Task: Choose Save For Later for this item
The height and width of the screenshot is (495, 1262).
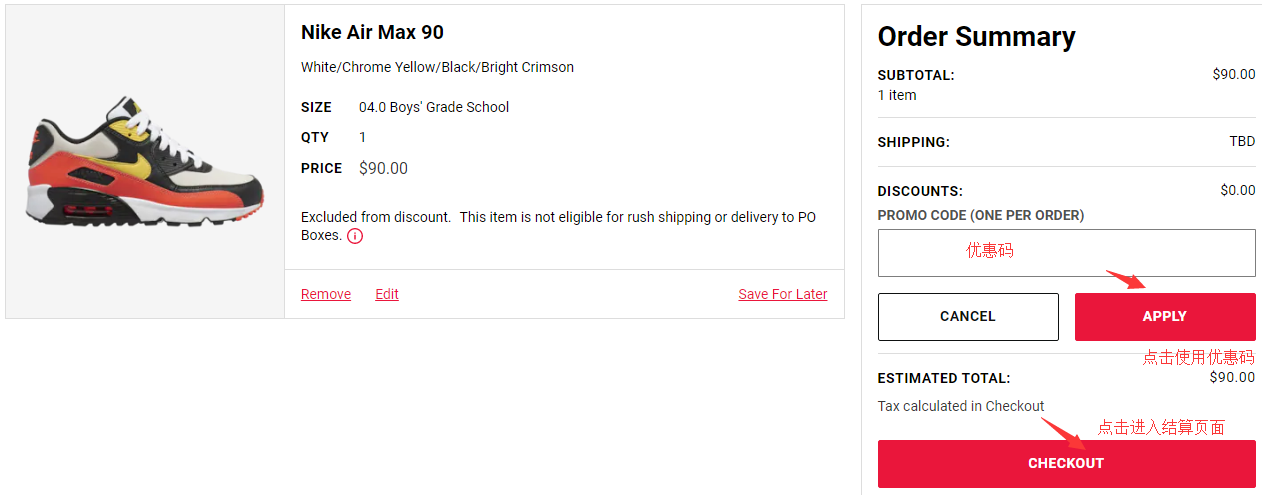Action: point(782,294)
